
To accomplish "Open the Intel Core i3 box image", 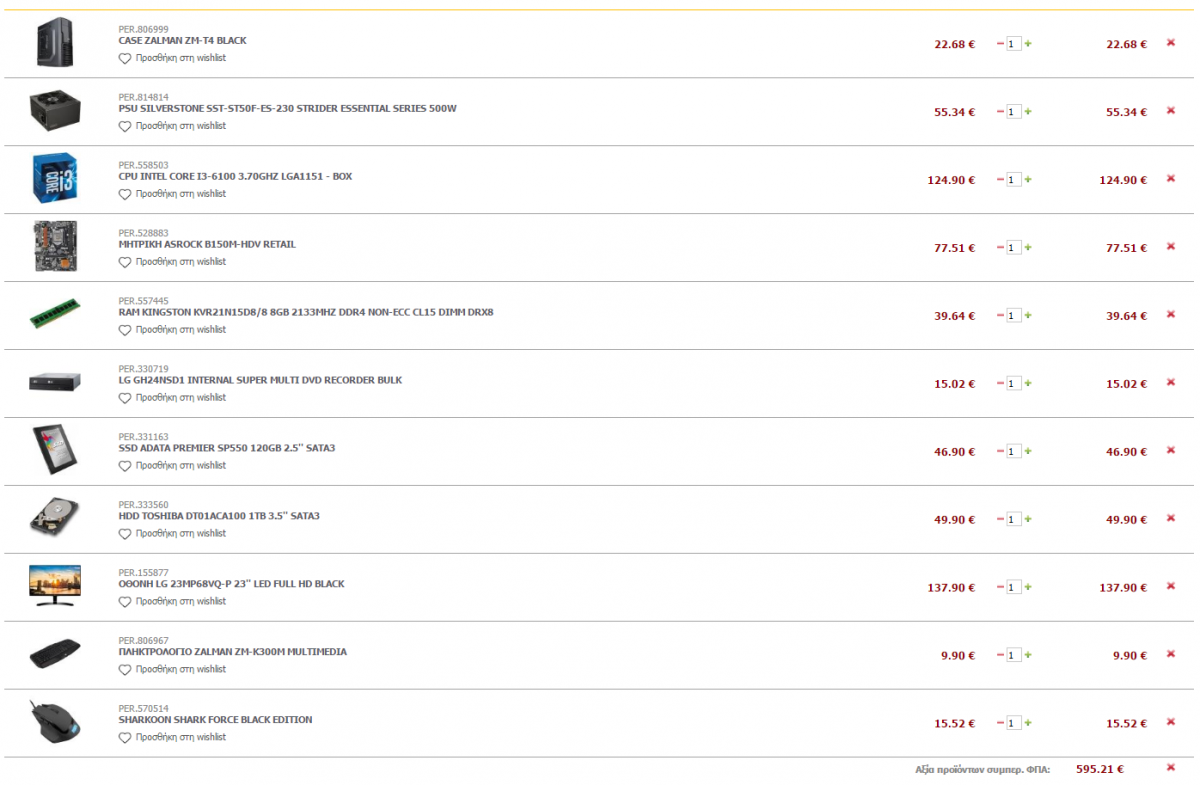I will 55,180.
